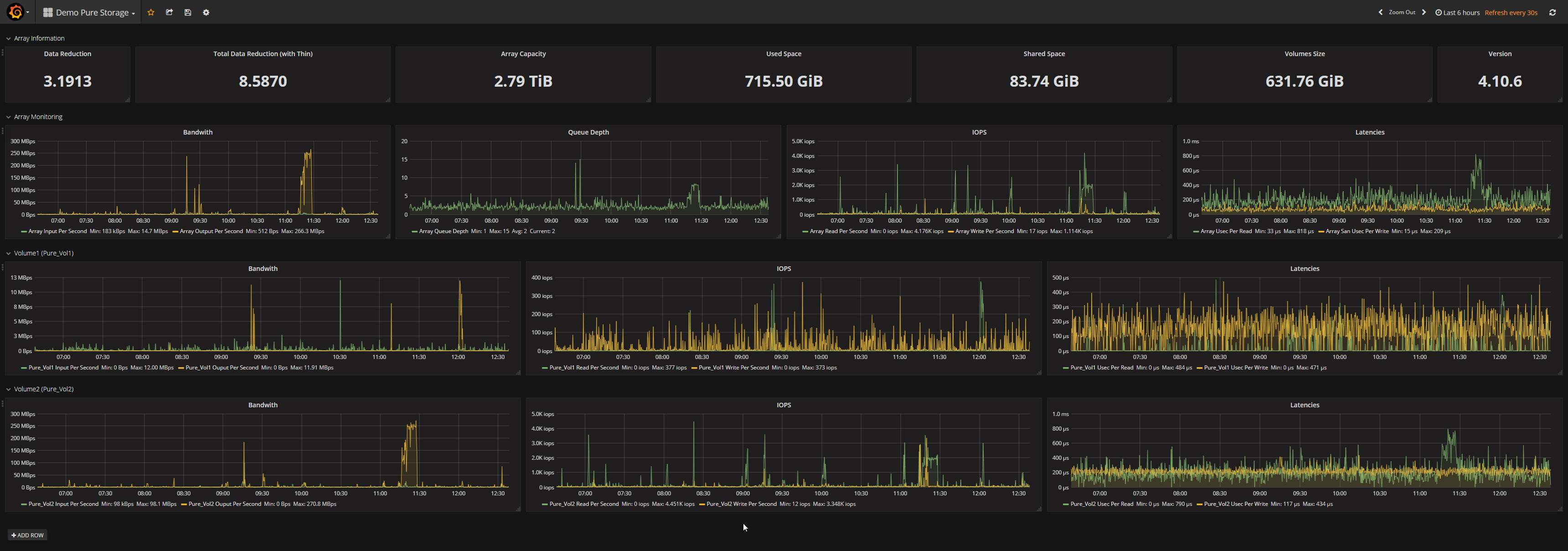Click the Array Read Per Second color line
The width and height of the screenshot is (1568, 551).
(x=805, y=231)
